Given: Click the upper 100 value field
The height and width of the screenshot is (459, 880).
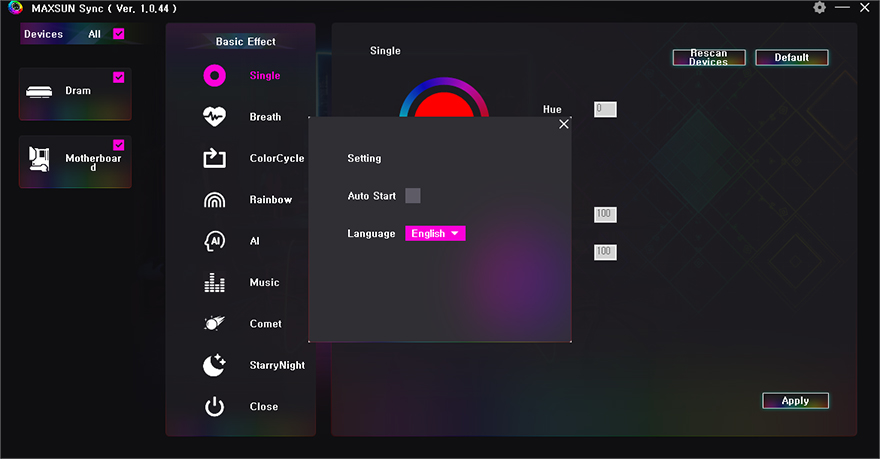Looking at the screenshot, I should (605, 214).
